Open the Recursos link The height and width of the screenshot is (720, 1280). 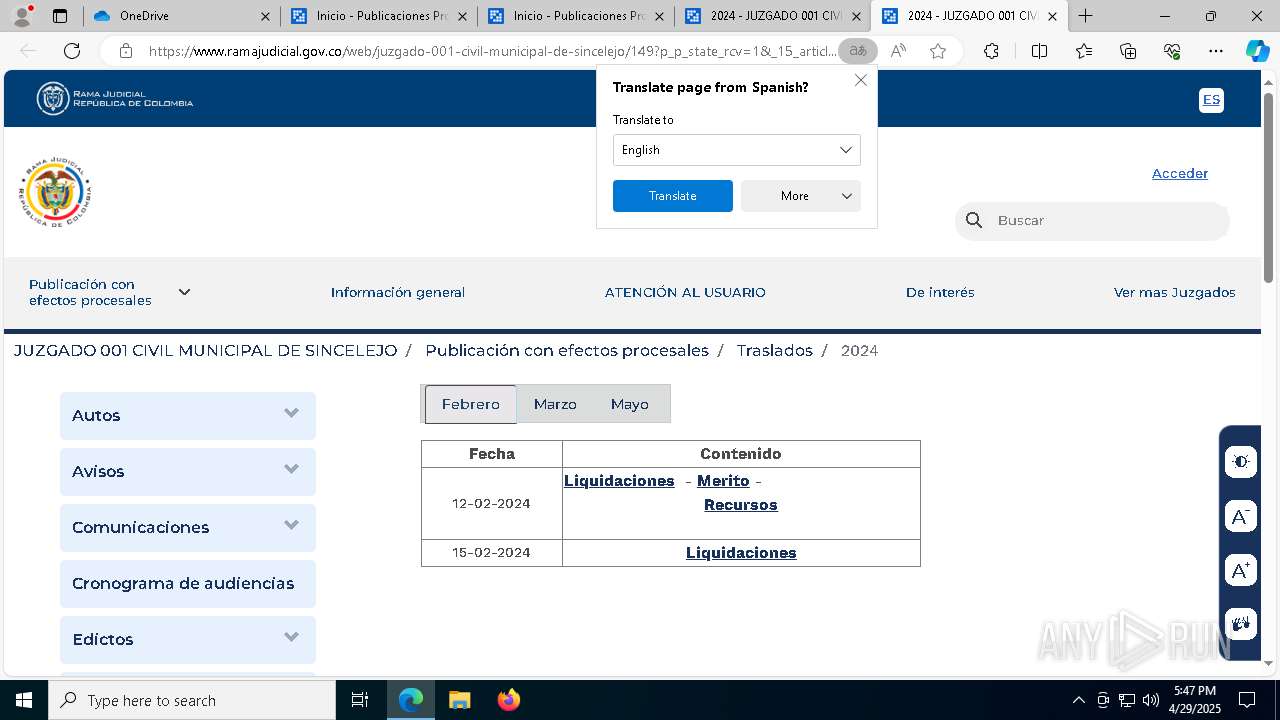click(740, 505)
